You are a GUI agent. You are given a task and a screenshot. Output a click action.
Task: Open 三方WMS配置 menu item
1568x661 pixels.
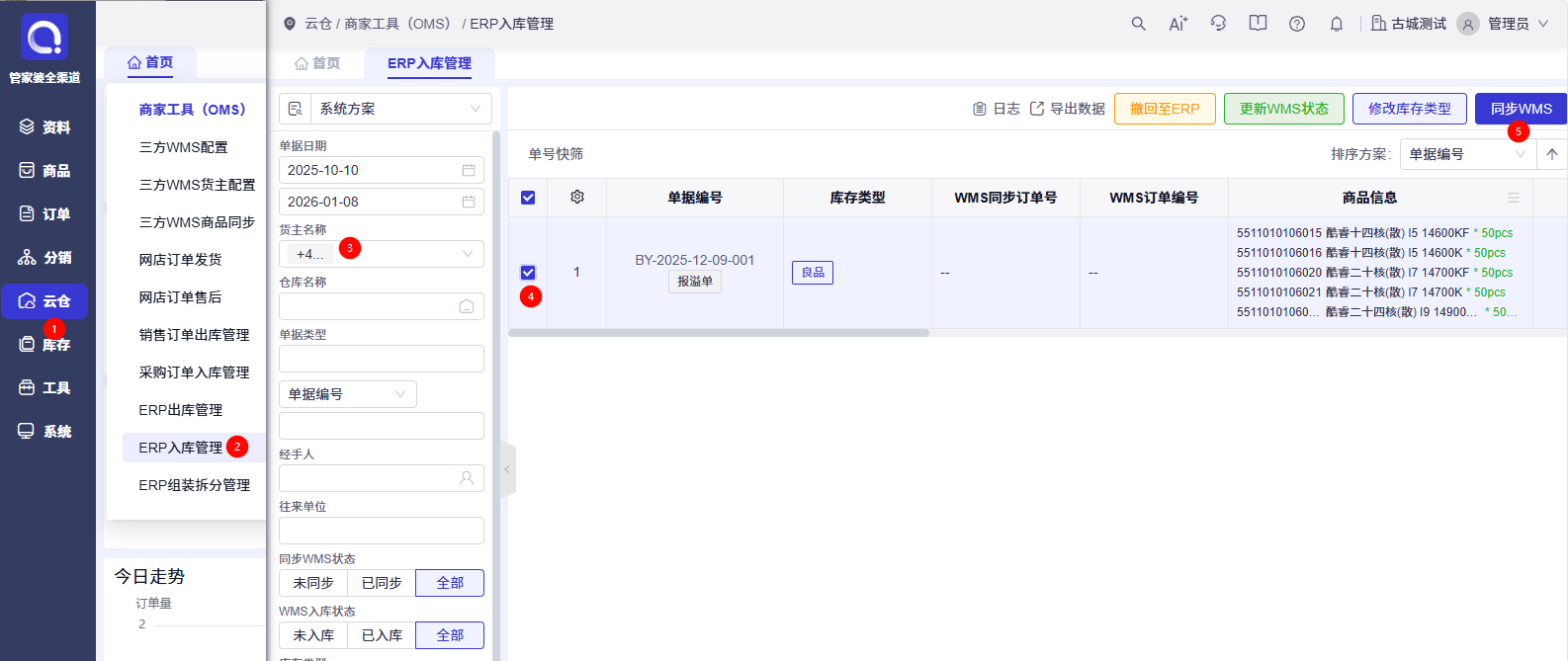click(x=184, y=147)
